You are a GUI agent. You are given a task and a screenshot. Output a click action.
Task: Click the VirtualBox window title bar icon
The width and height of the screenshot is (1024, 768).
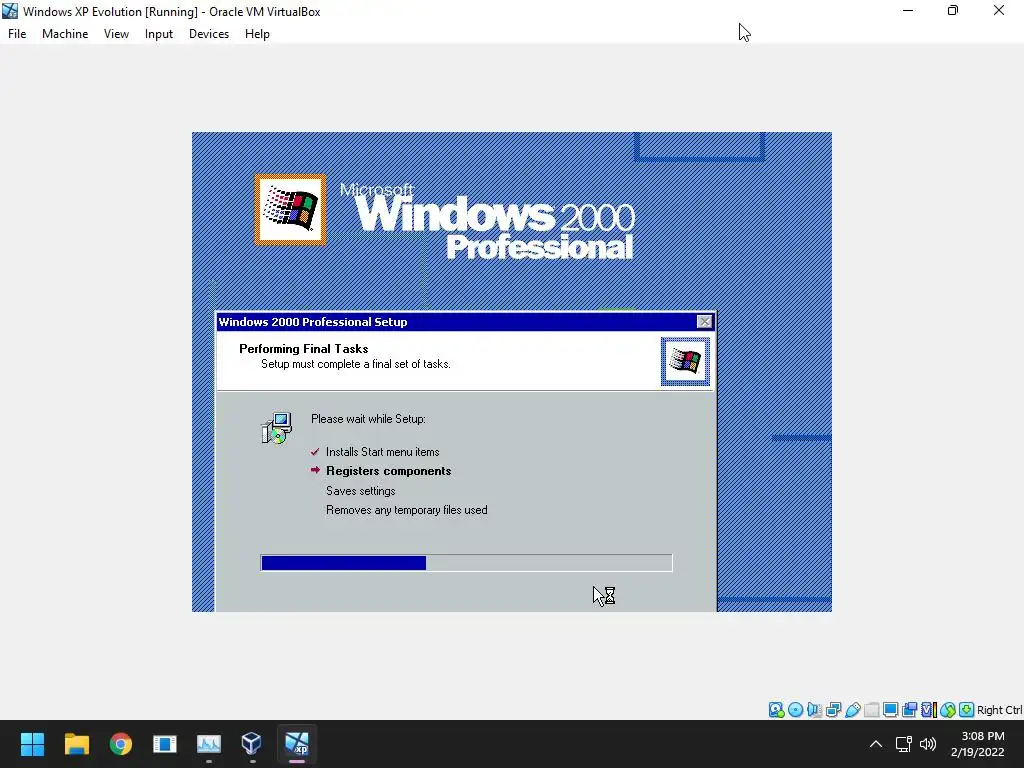point(10,11)
